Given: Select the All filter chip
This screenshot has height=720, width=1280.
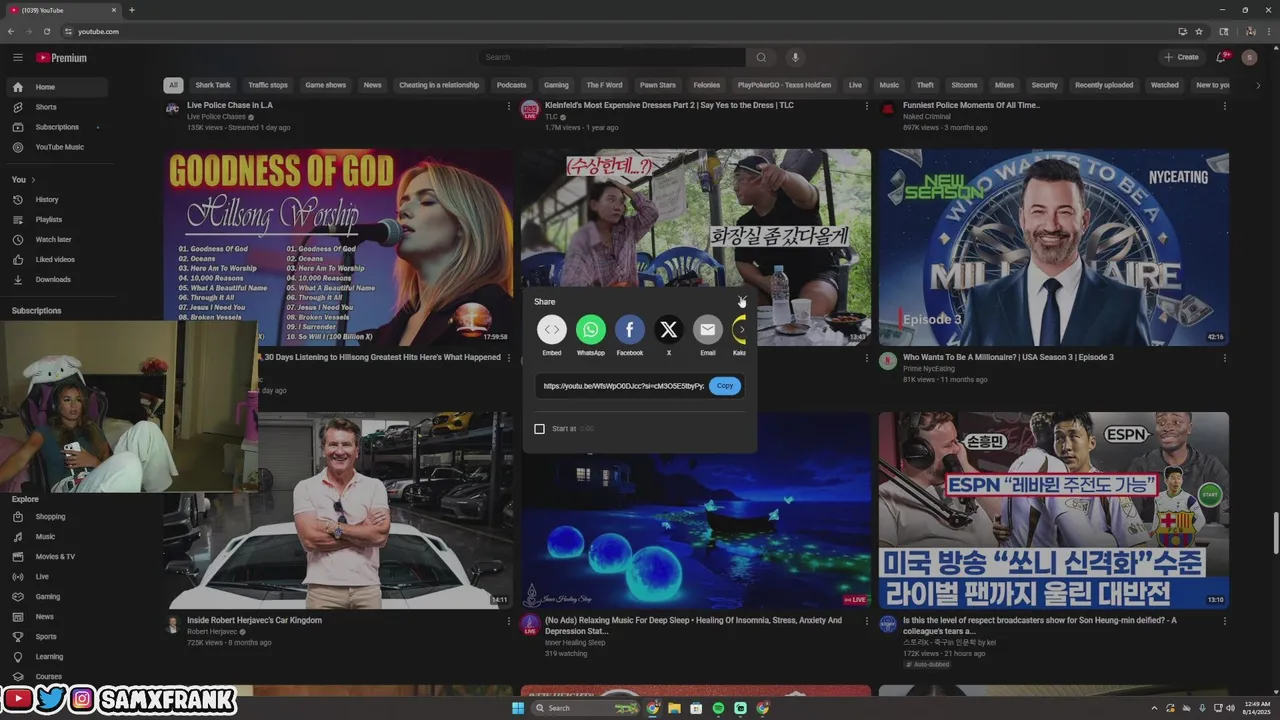Looking at the screenshot, I should click(173, 85).
